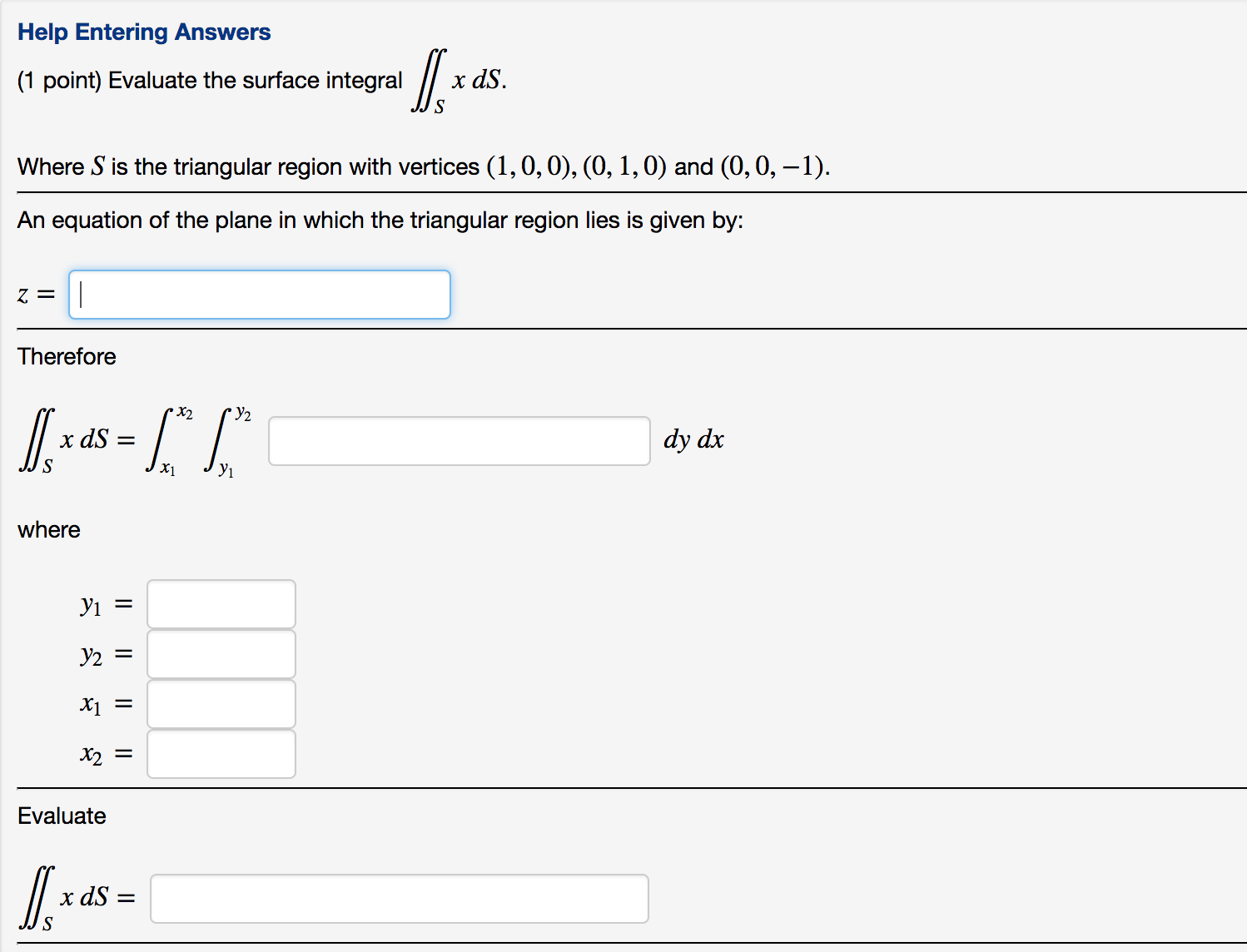The height and width of the screenshot is (952, 1247).
Task: Select the y1 lower limit input box
Action: tap(221, 604)
